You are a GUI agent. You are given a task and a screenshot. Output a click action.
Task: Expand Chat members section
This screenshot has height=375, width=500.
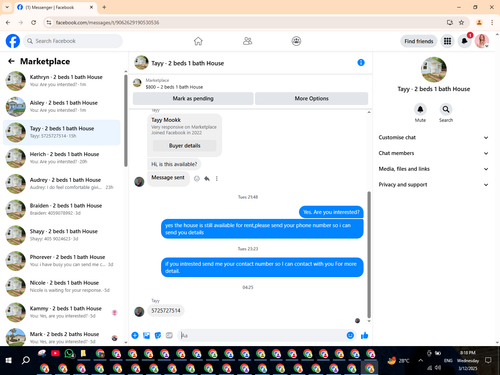pos(434,153)
